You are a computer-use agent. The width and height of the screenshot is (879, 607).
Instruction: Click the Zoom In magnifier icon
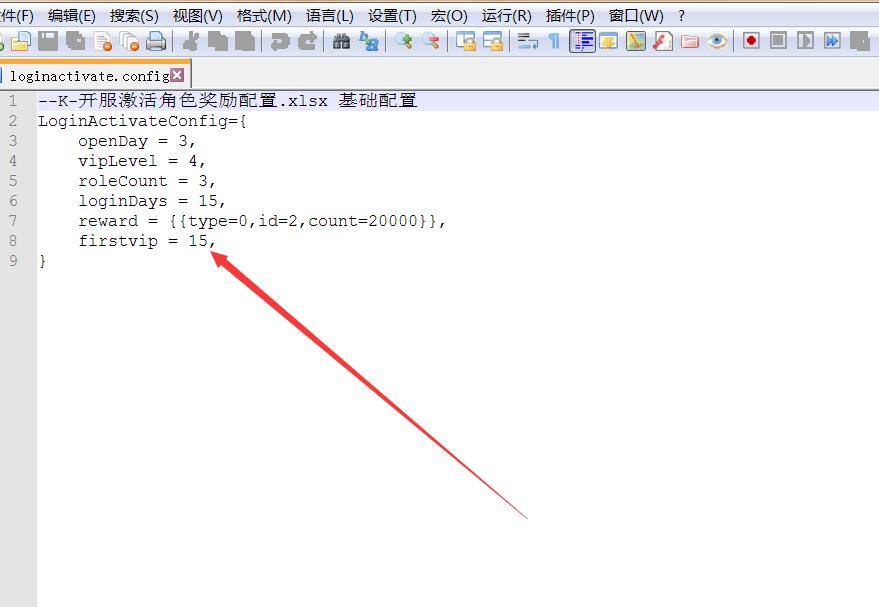403,41
